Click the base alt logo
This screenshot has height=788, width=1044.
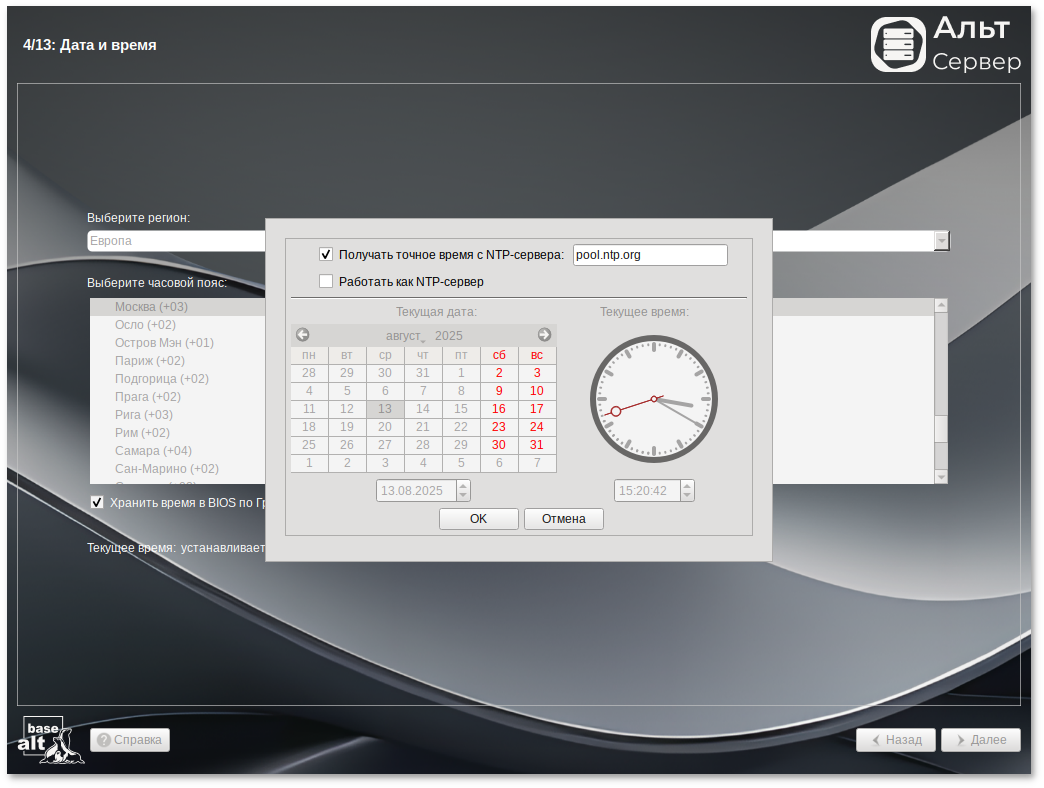point(52,740)
